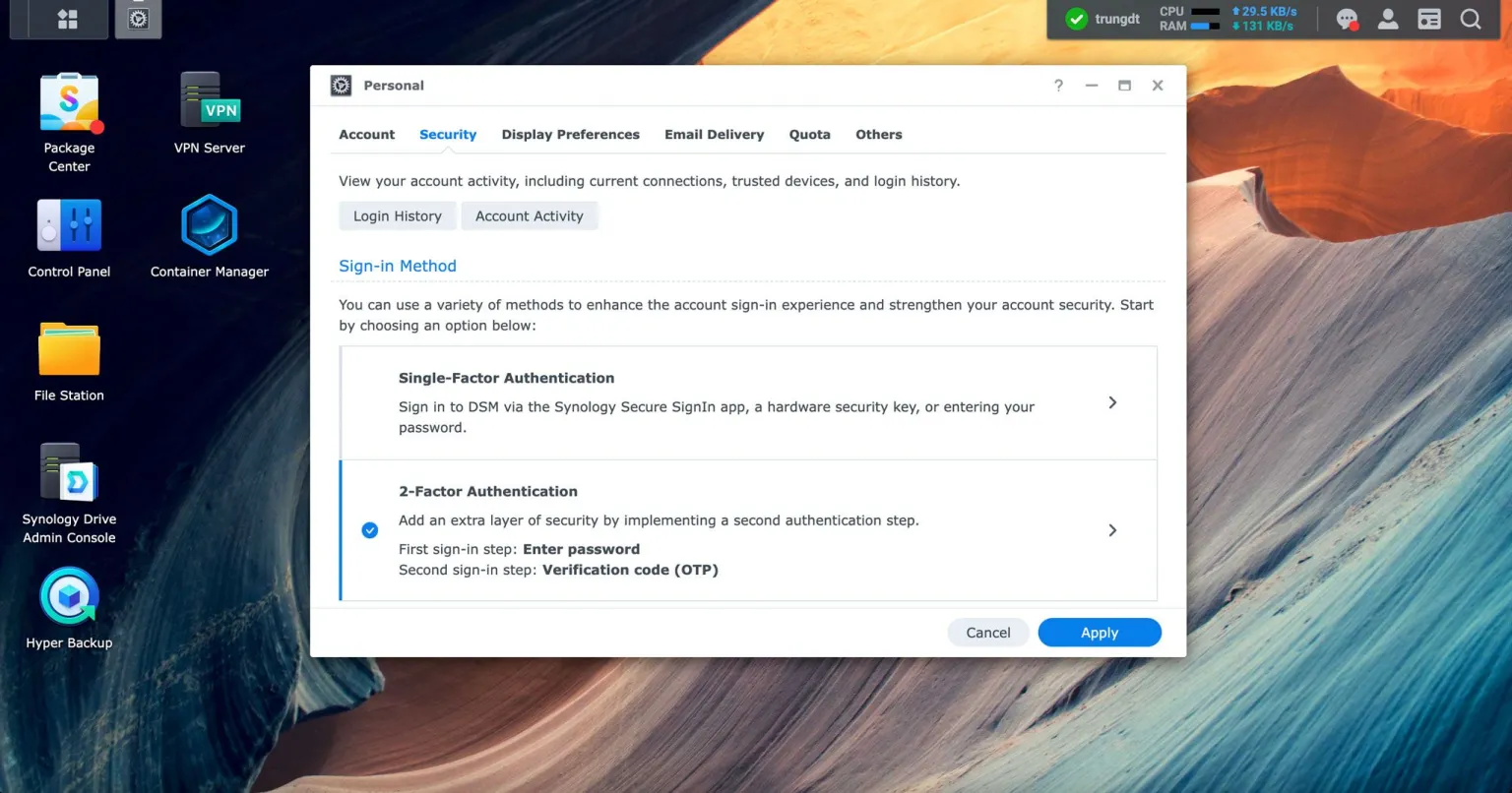Select the 2-Factor Authentication radio button
Viewport: 1512px width, 793px height.
[x=370, y=529]
